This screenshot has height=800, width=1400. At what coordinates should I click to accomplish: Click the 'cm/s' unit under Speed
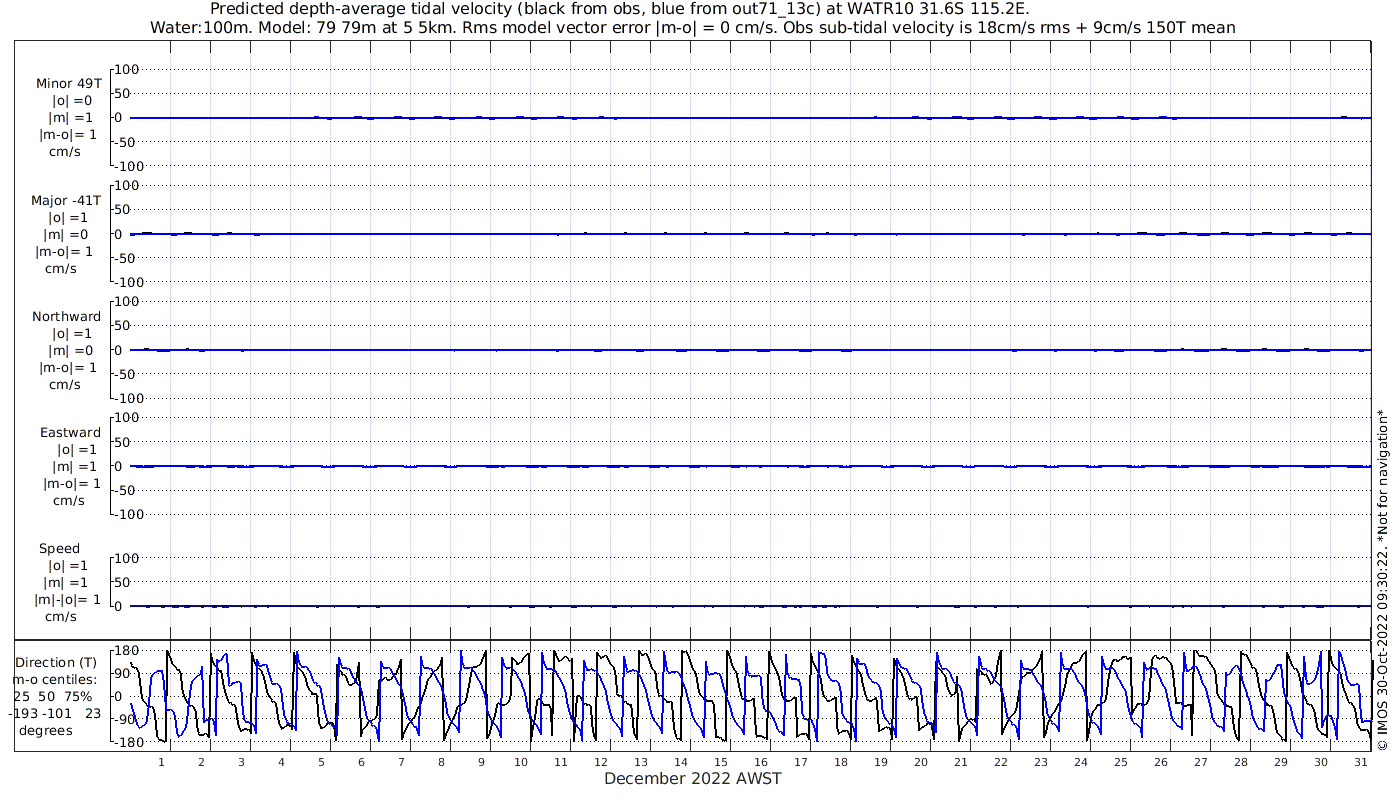point(60,617)
